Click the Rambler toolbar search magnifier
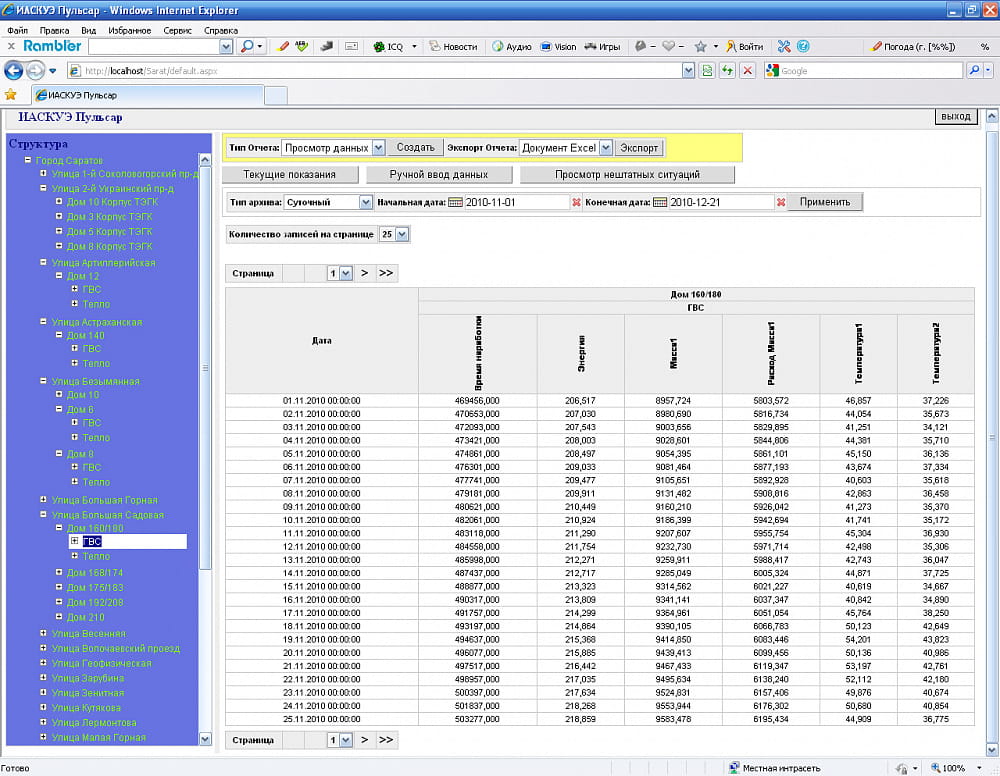The height and width of the screenshot is (776, 1000). point(248,46)
